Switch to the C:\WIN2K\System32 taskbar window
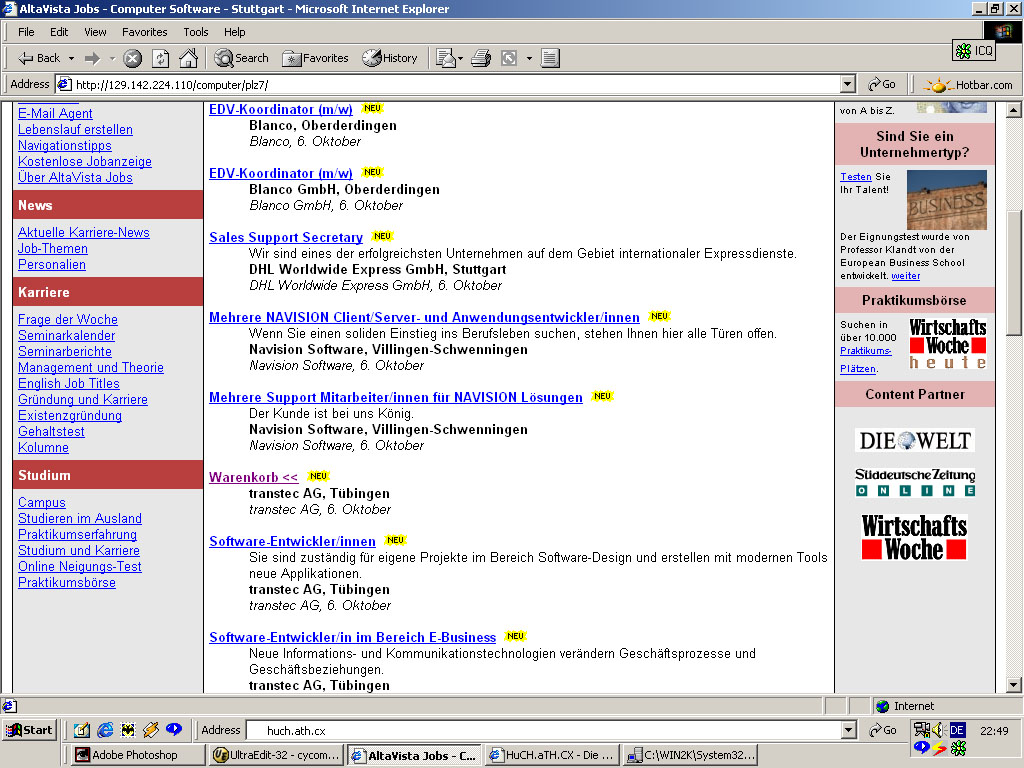Image resolution: width=1024 pixels, height=768 pixels. point(690,755)
